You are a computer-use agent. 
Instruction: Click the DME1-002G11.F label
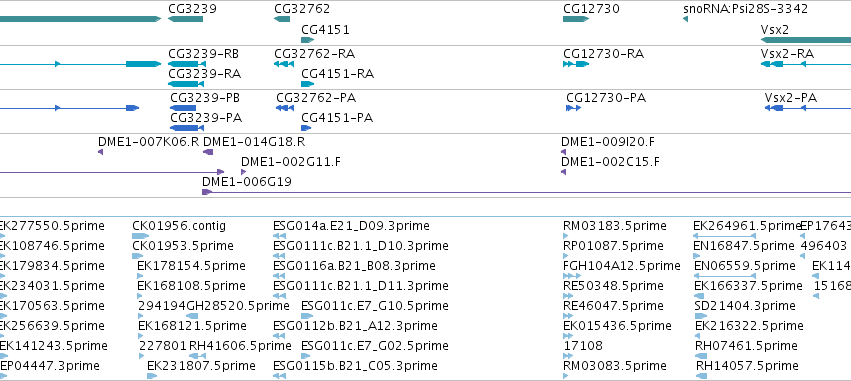click(x=291, y=162)
